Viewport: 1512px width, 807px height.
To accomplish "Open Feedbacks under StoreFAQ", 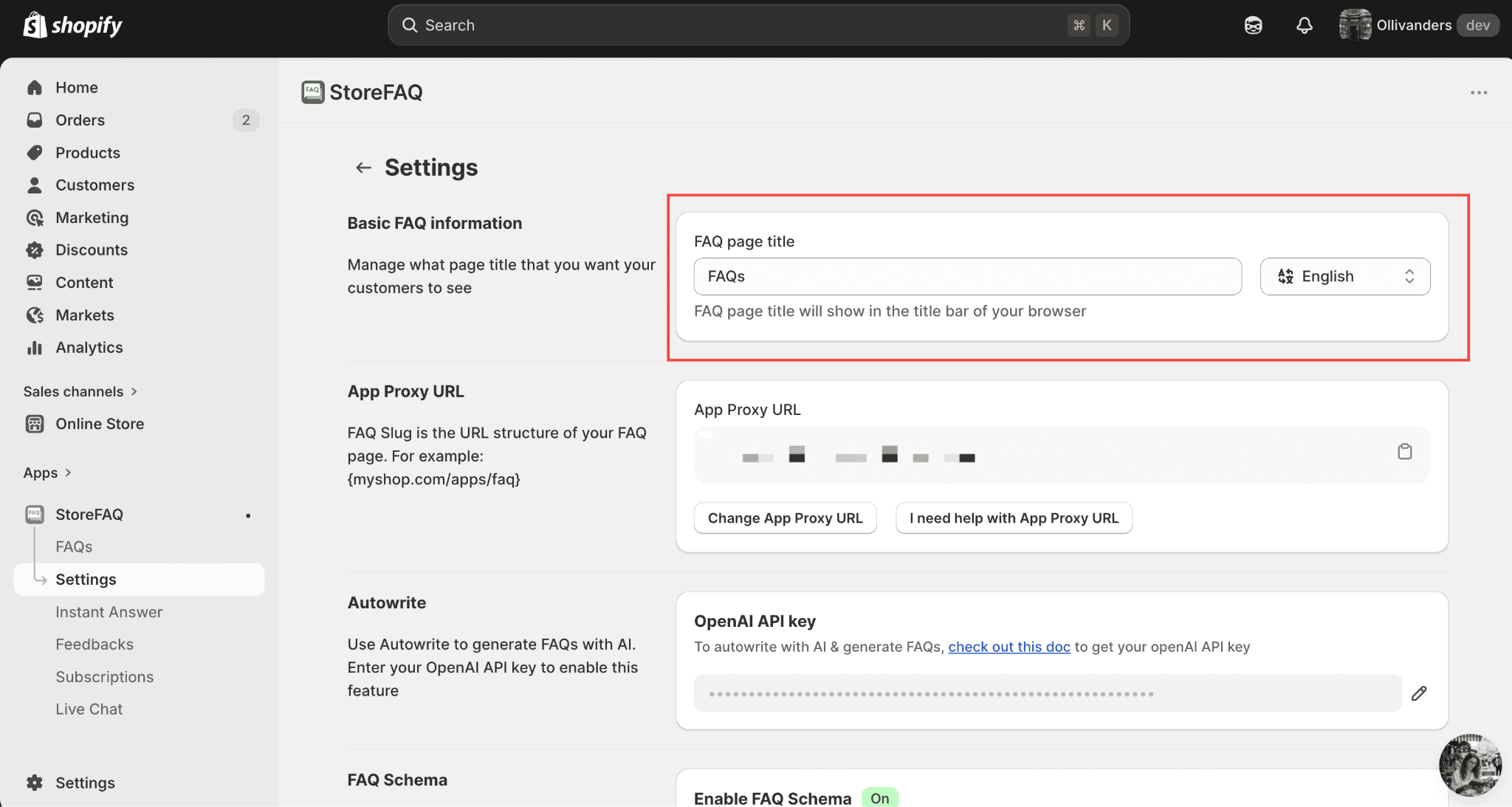I will tap(94, 644).
